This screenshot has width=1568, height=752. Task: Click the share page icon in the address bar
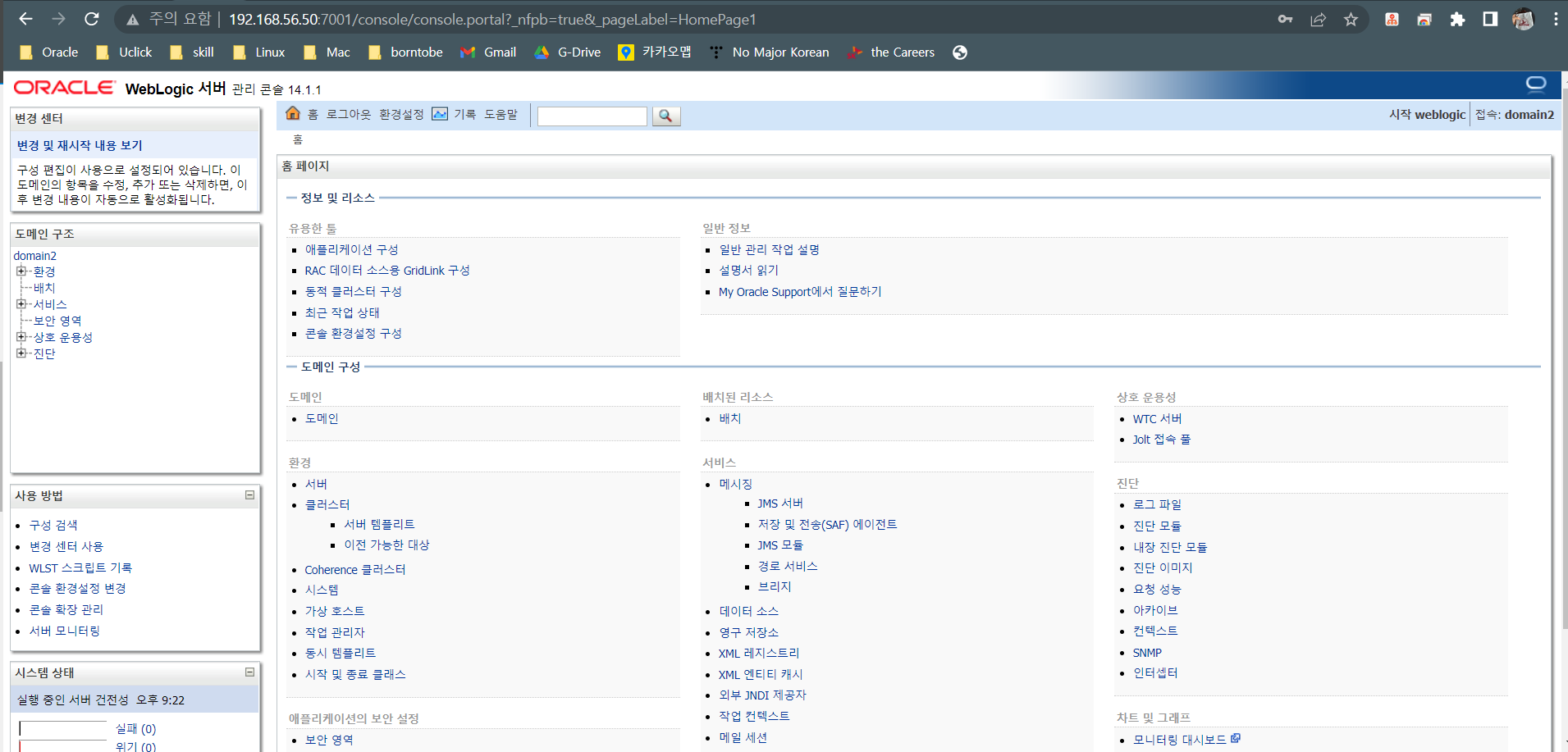1318,20
